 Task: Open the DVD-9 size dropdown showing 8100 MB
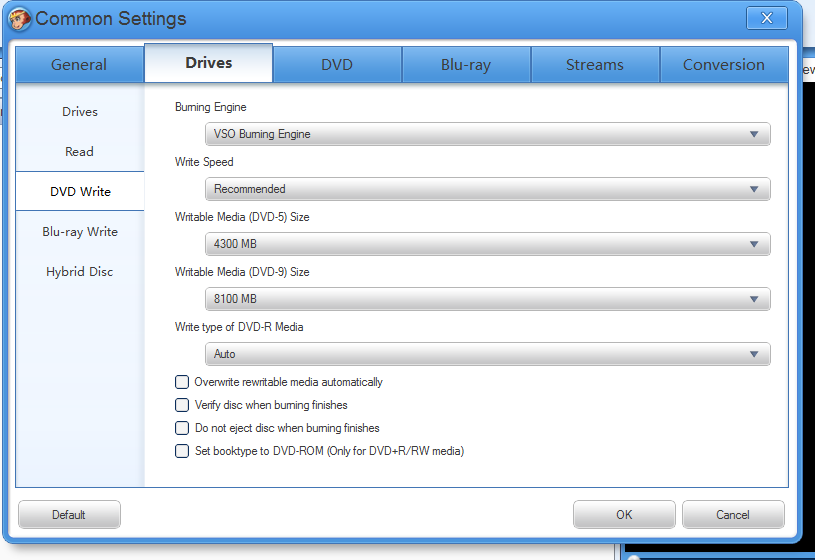488,299
